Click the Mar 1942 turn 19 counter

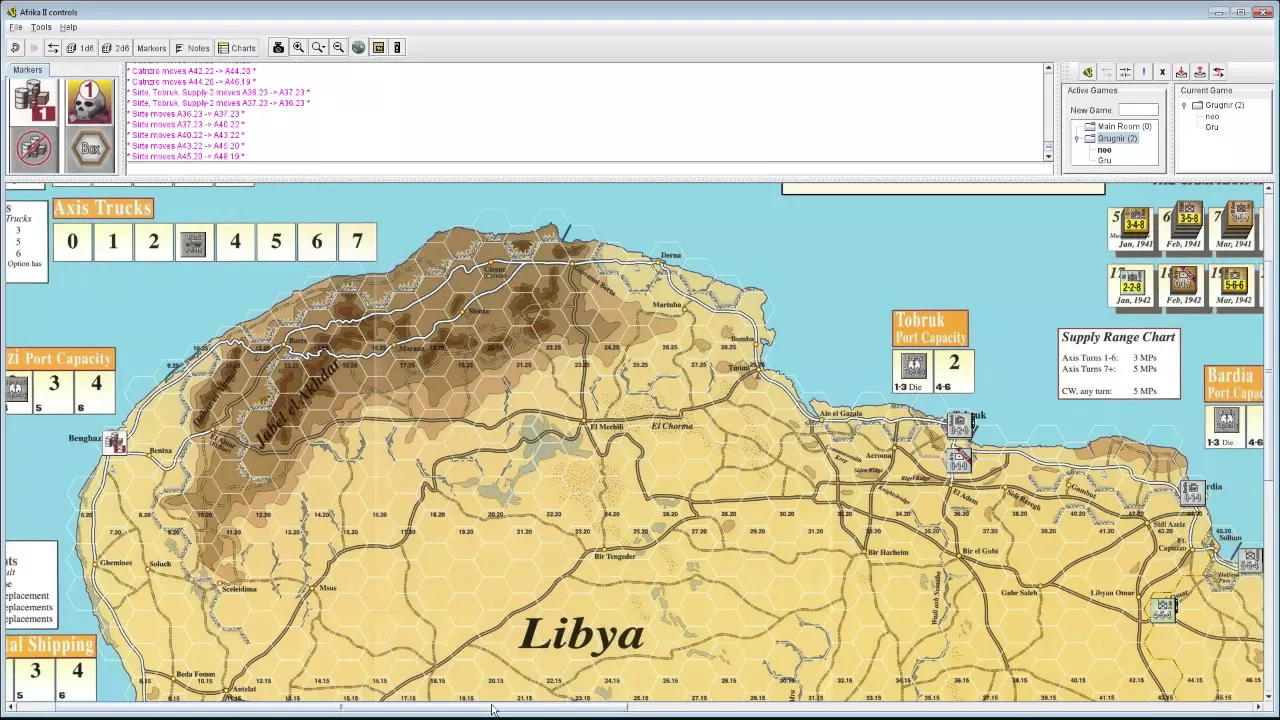pos(1235,281)
